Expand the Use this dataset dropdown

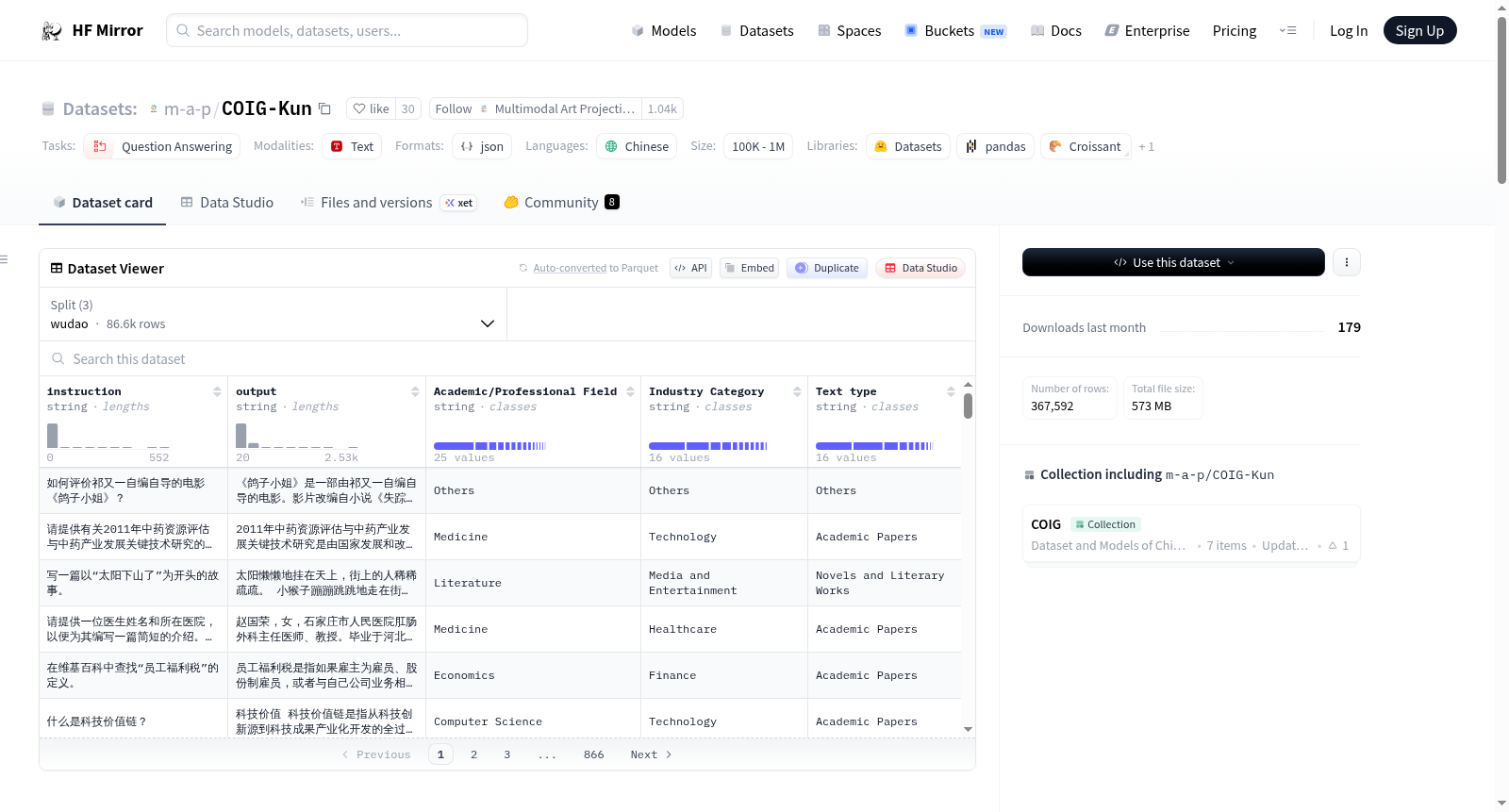tap(1173, 262)
